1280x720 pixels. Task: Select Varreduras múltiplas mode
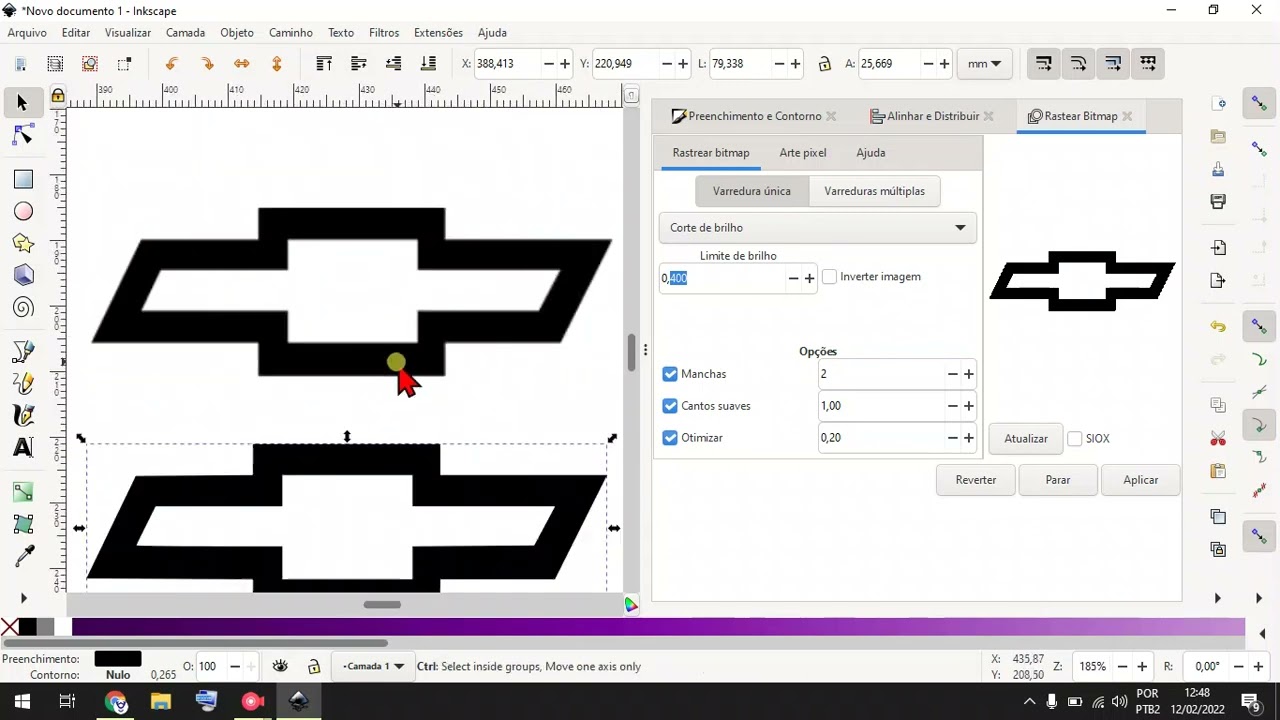pyautogui.click(x=874, y=191)
